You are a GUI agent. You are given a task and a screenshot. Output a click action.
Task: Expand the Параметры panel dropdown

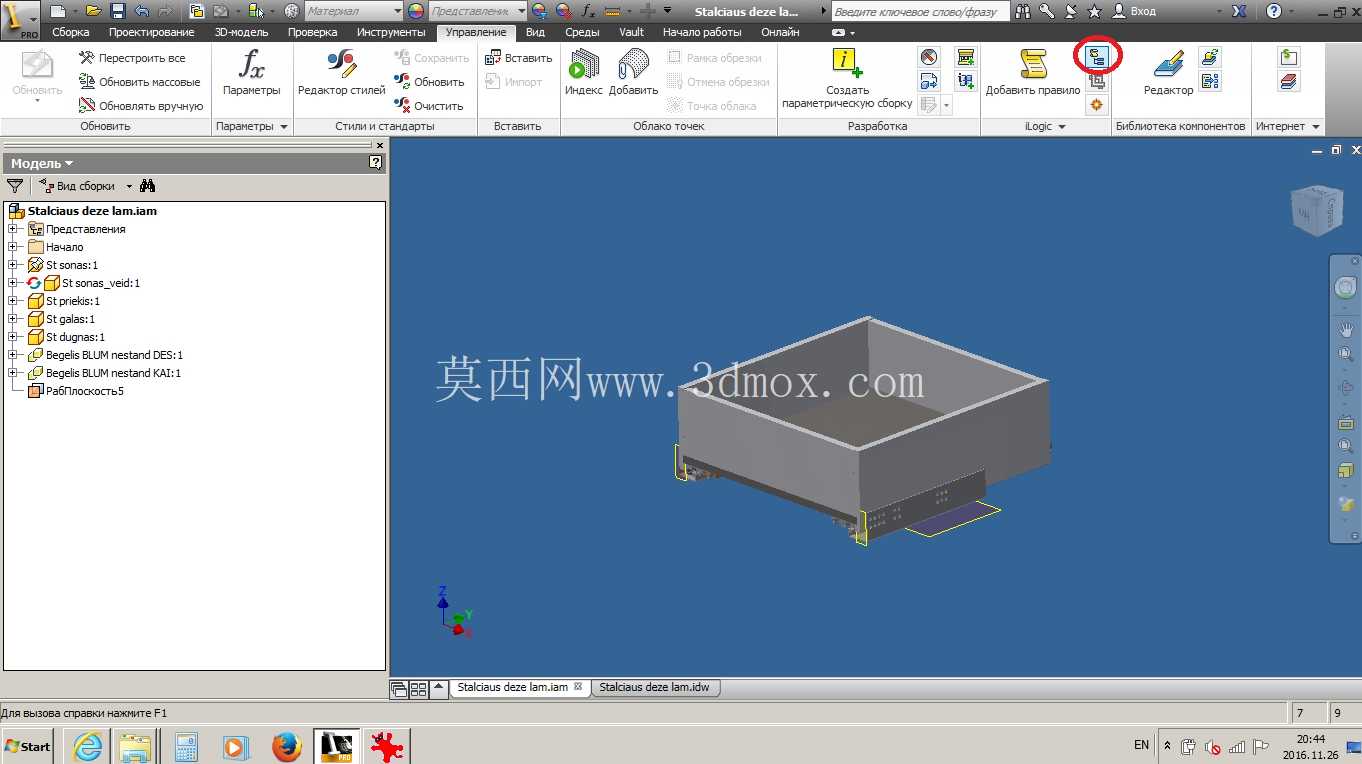point(284,127)
